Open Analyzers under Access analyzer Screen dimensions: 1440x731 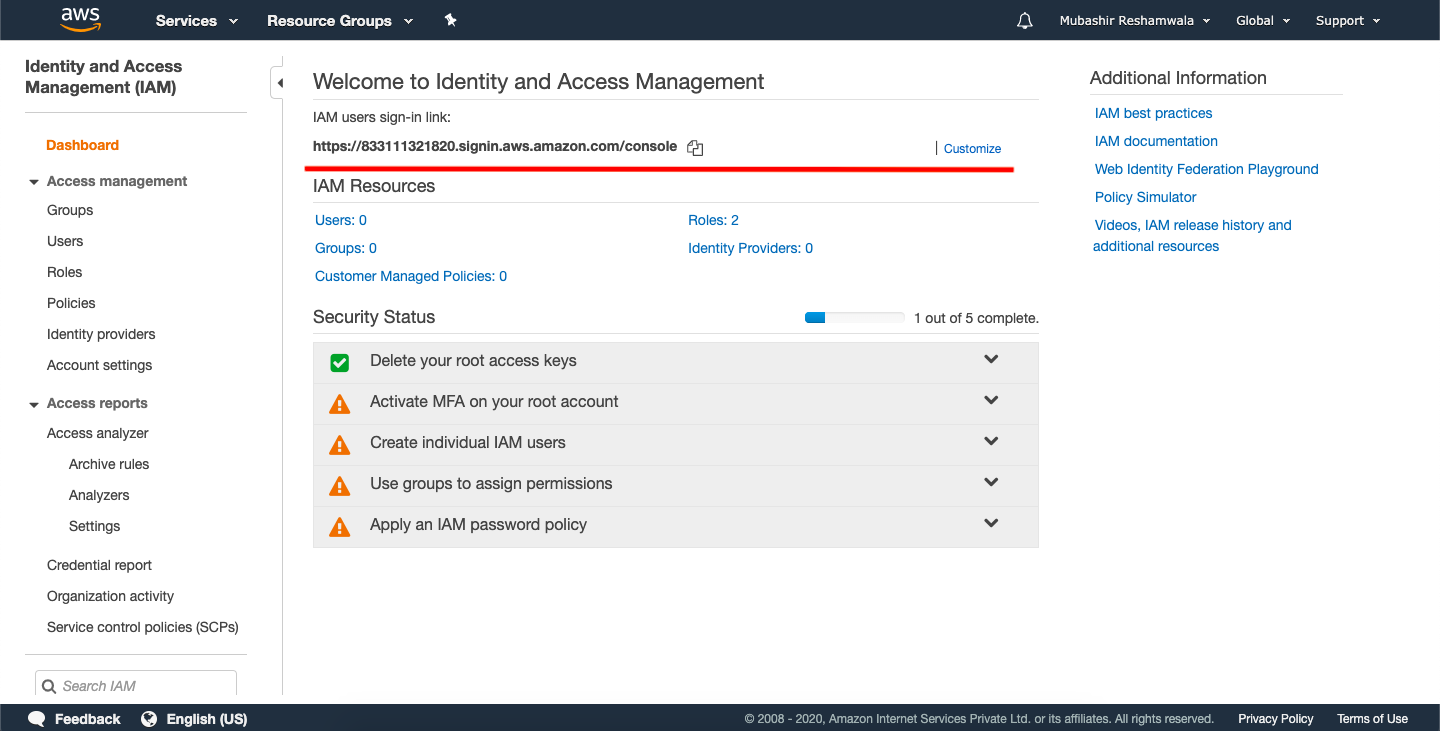coord(99,495)
